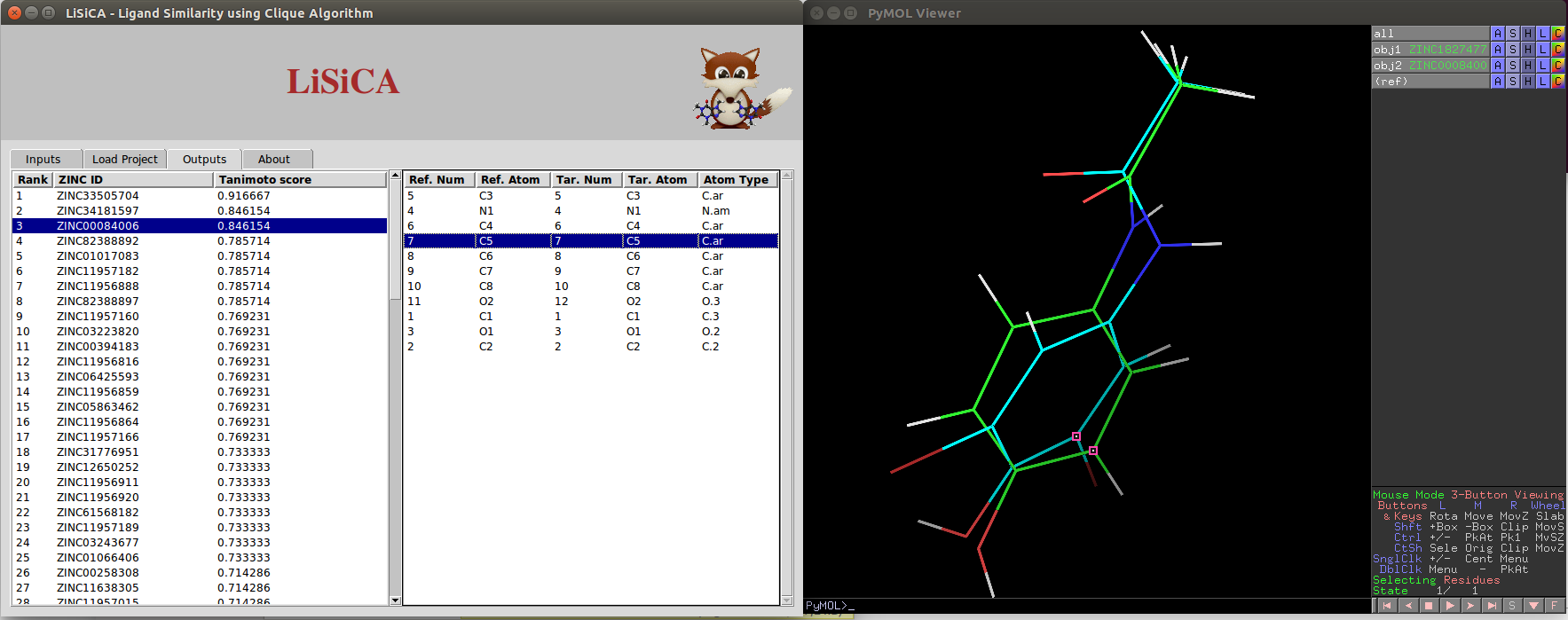Toggle the (ref) selection on or off
Image resolution: width=1568 pixels, height=620 pixels.
click(1430, 82)
